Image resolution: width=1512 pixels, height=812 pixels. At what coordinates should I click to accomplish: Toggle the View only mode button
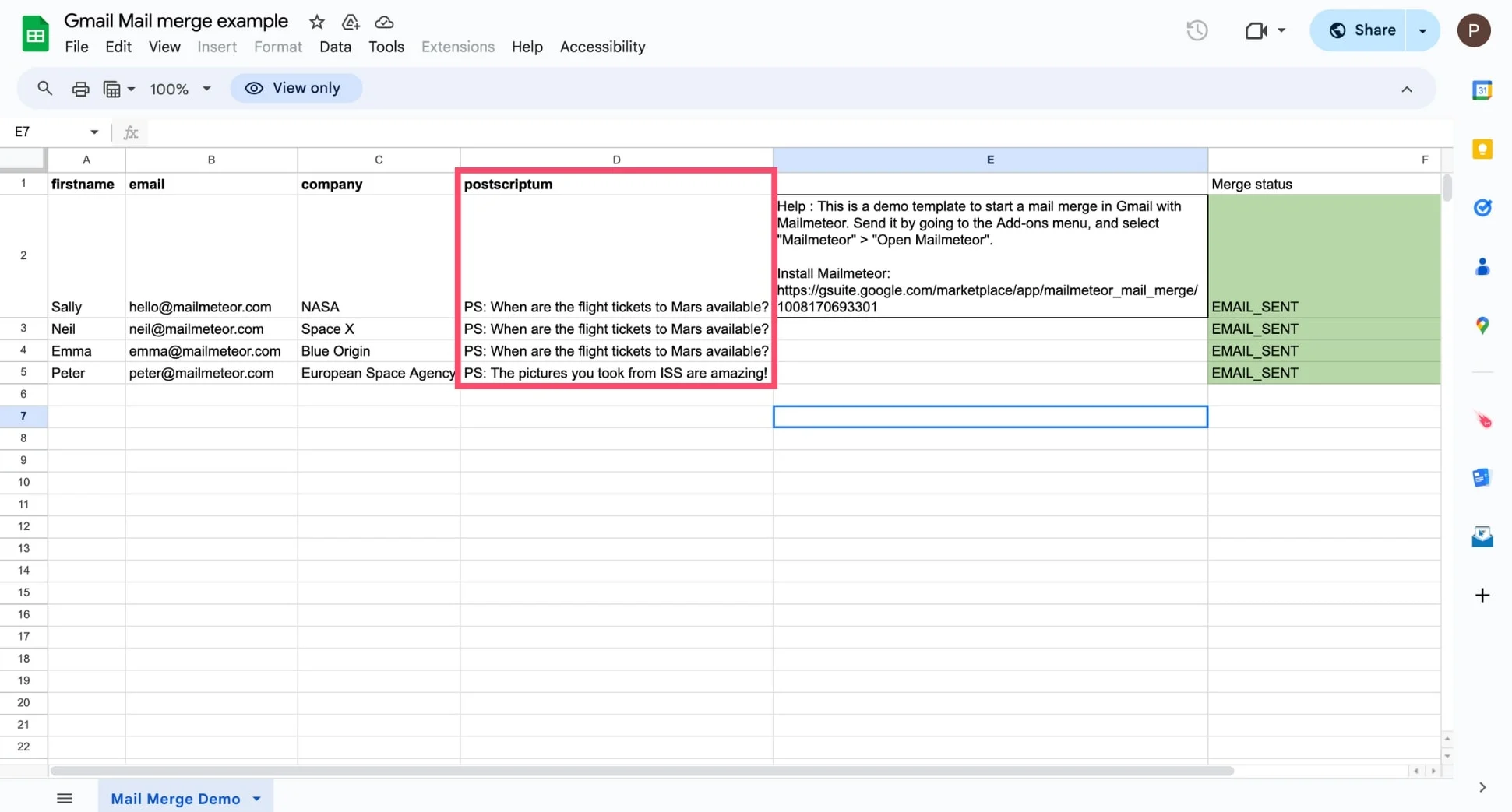click(296, 88)
